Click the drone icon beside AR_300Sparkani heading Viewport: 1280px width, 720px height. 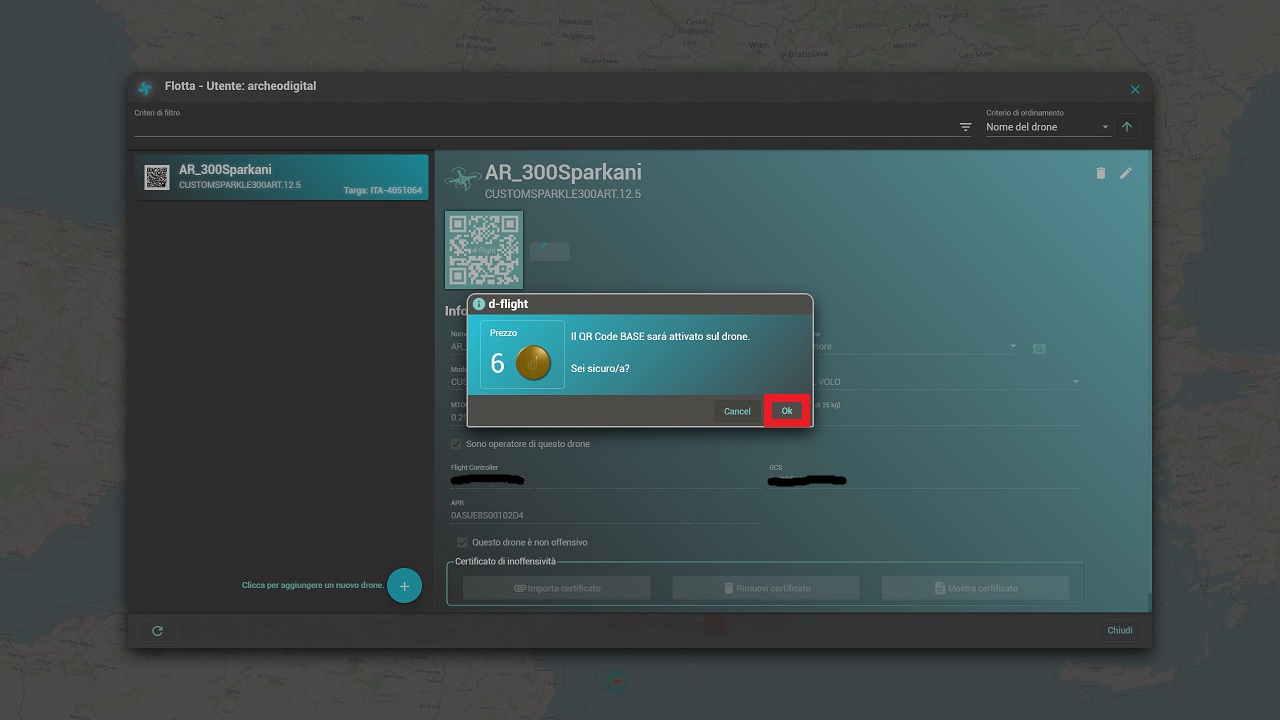pos(461,178)
